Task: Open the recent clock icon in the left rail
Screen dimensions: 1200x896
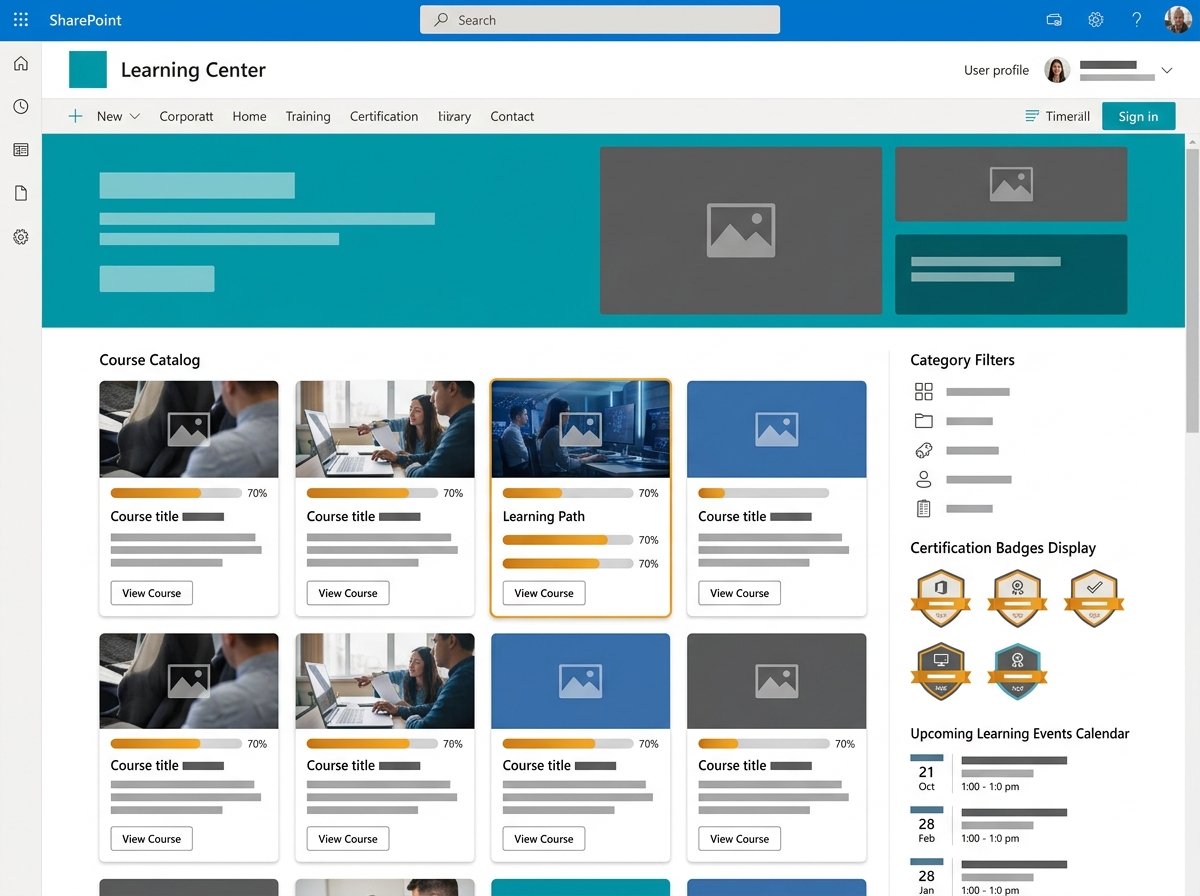Action: [x=21, y=107]
